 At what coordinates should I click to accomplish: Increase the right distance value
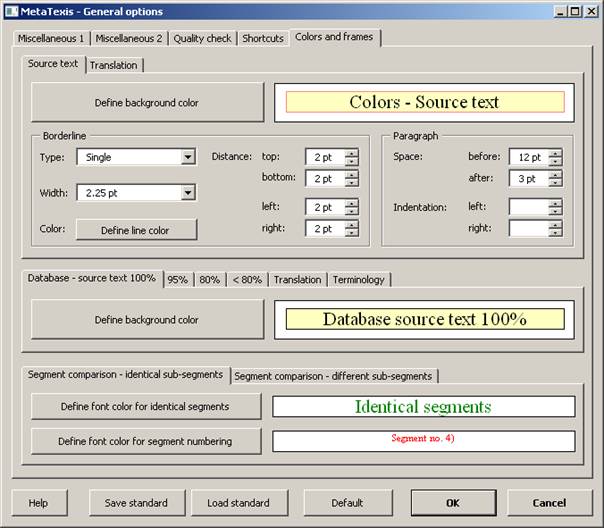[x=351, y=225]
